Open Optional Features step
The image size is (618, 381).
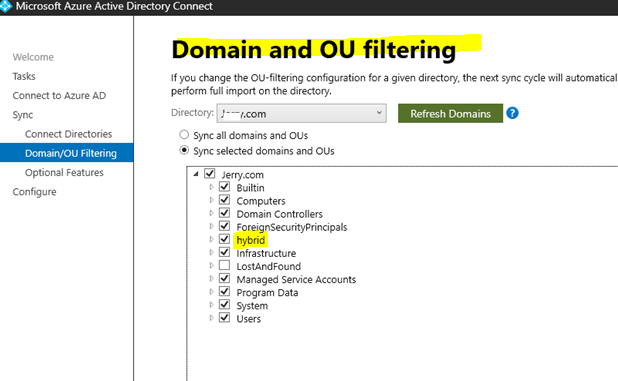(64, 173)
